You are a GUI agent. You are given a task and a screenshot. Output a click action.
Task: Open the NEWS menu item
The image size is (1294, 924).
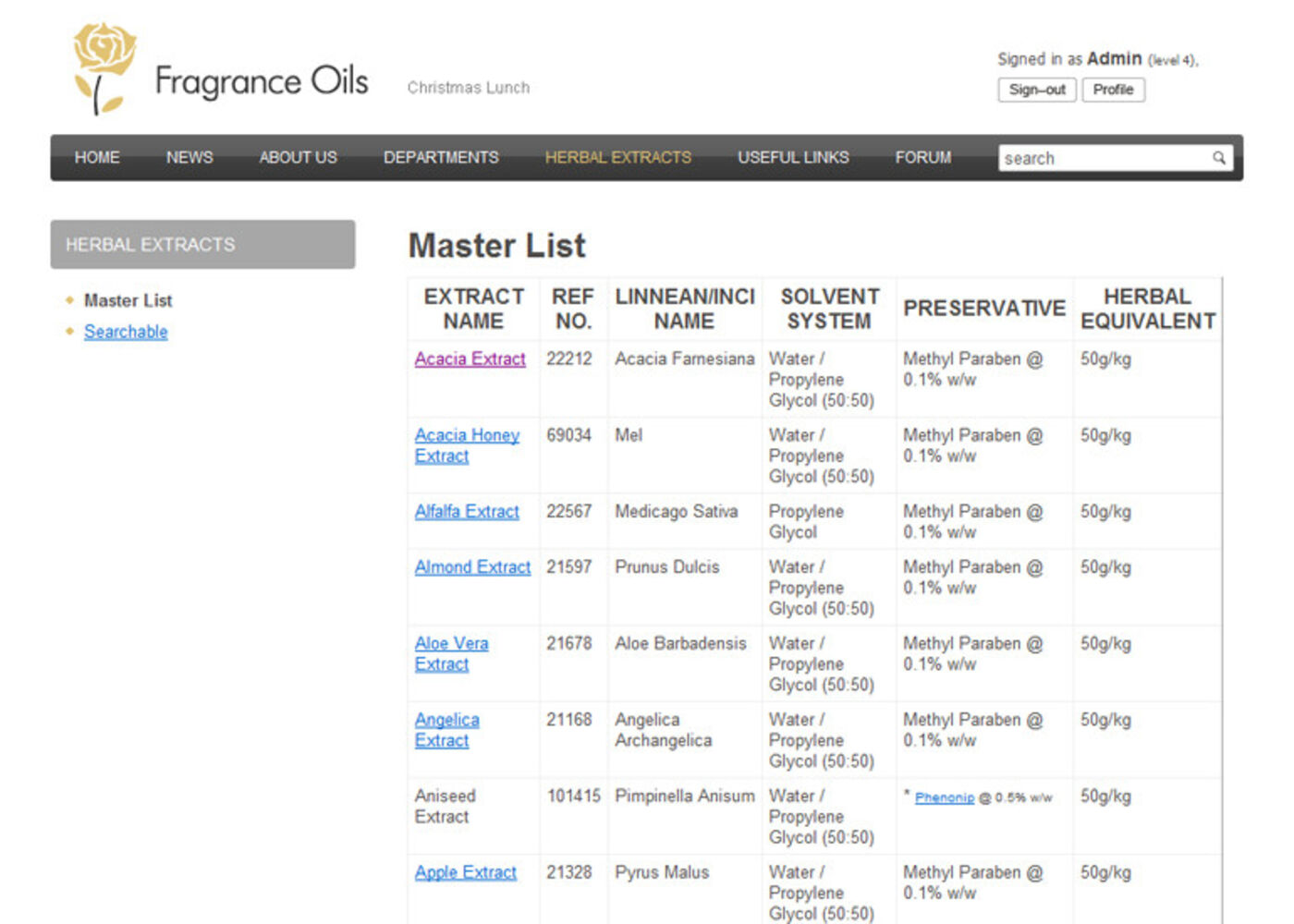189,158
